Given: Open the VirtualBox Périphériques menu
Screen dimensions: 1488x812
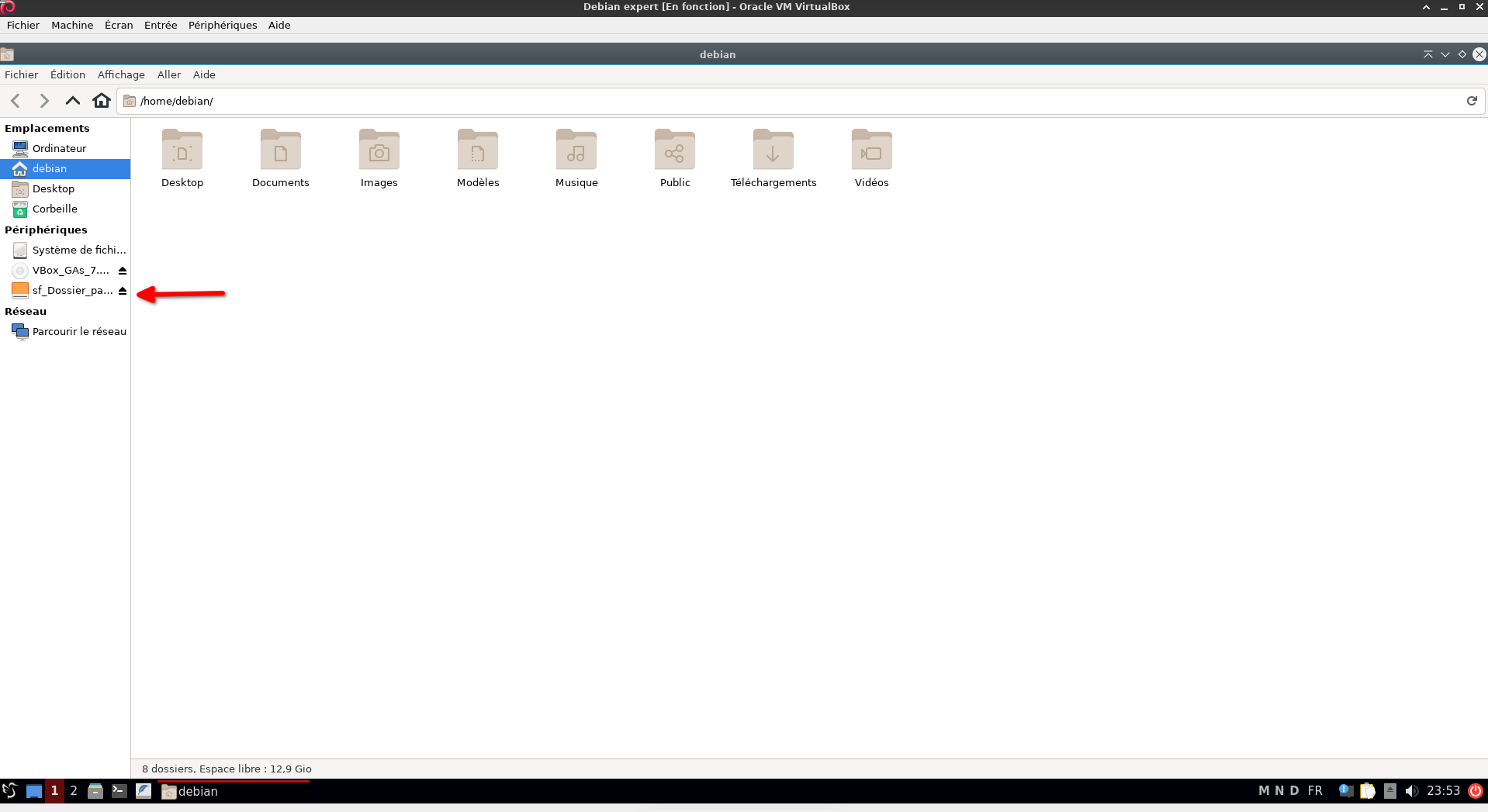Looking at the screenshot, I should [223, 25].
